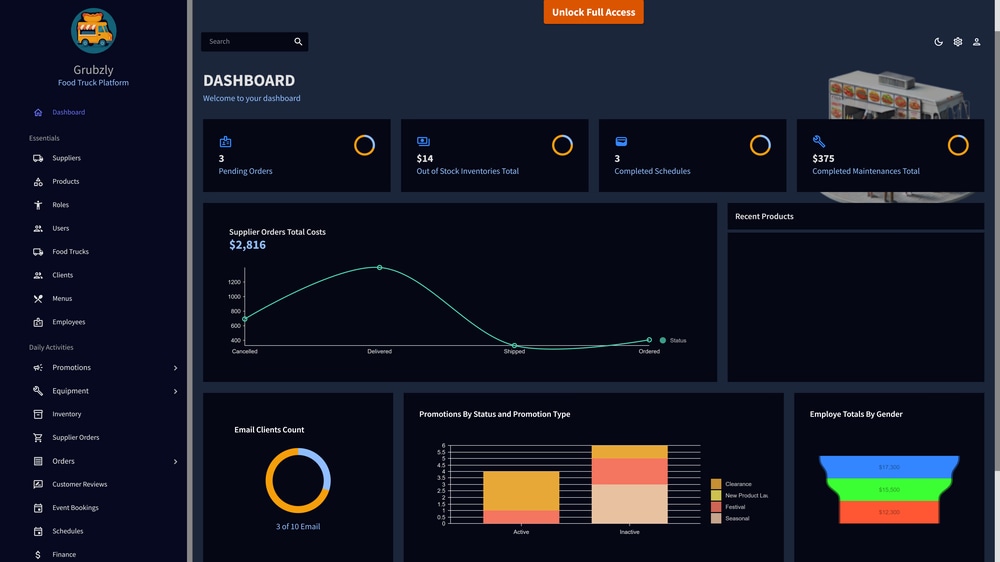Click the search magnifier icon

point(298,41)
